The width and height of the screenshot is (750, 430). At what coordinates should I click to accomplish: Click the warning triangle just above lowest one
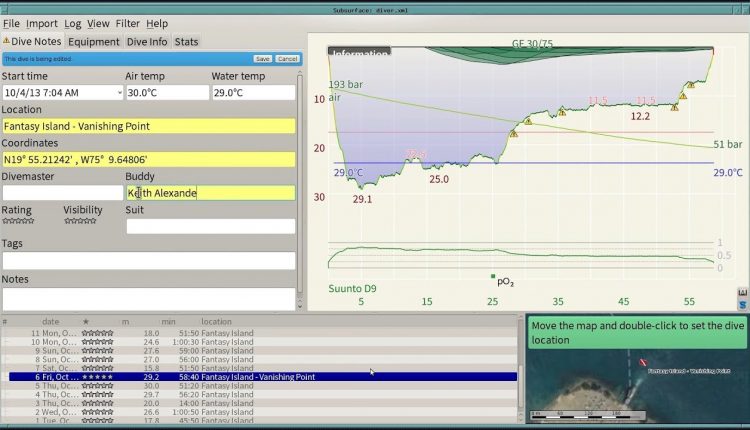528,121
